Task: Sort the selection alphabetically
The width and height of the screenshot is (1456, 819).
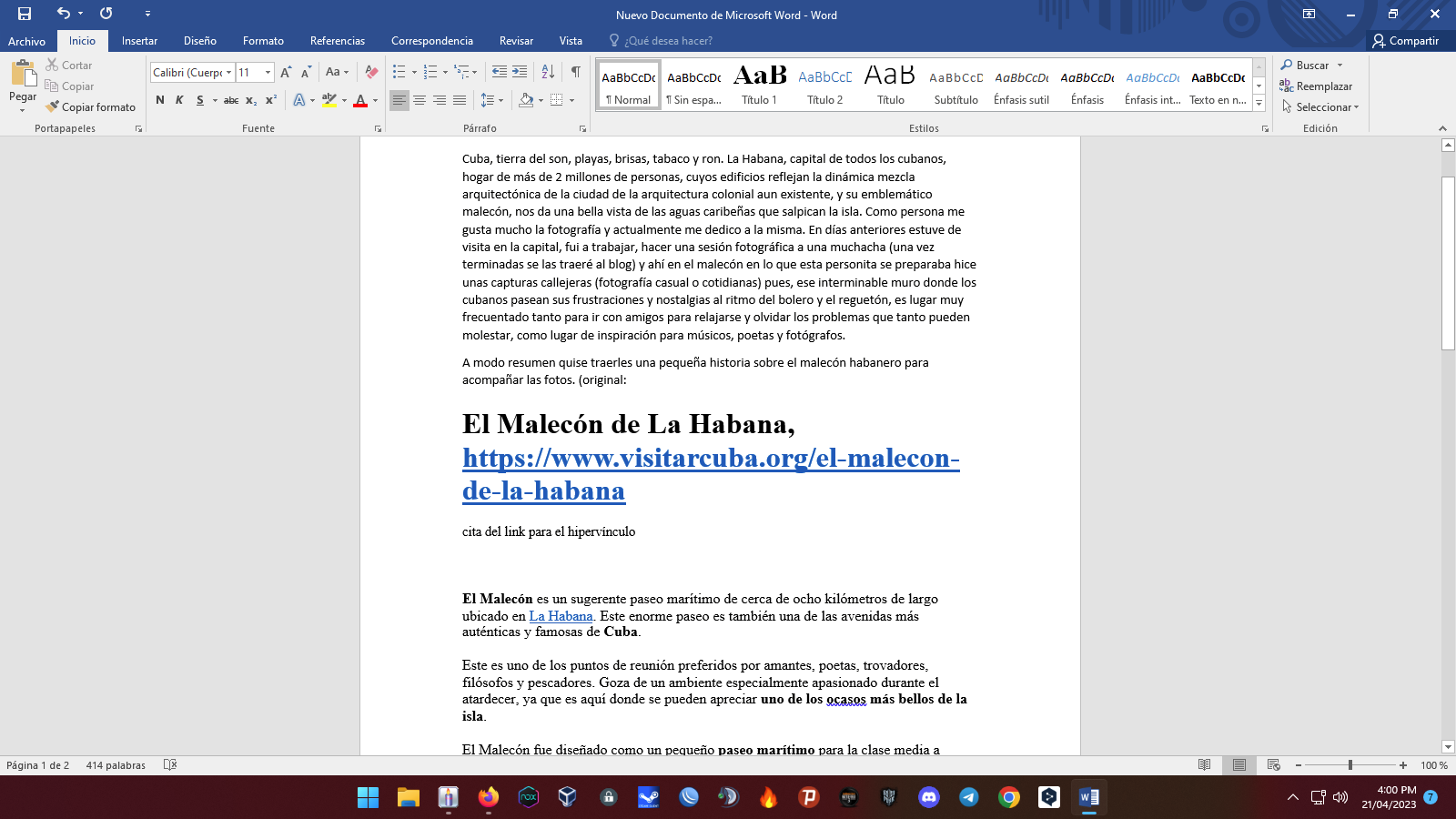Action: pyautogui.click(x=548, y=72)
